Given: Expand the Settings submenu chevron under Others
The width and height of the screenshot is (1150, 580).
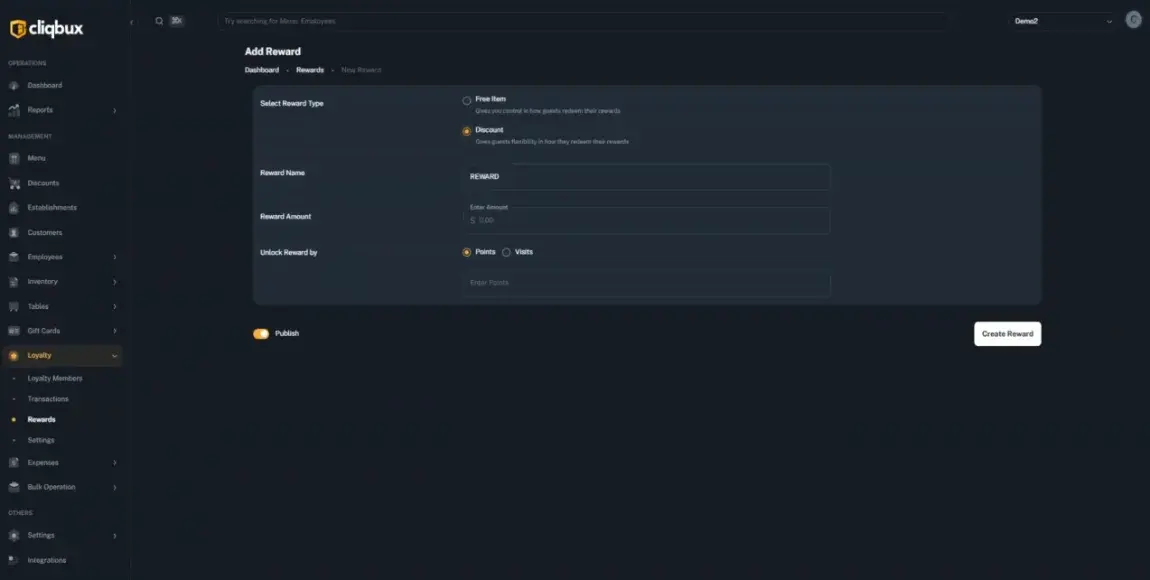Looking at the screenshot, I should pos(114,536).
